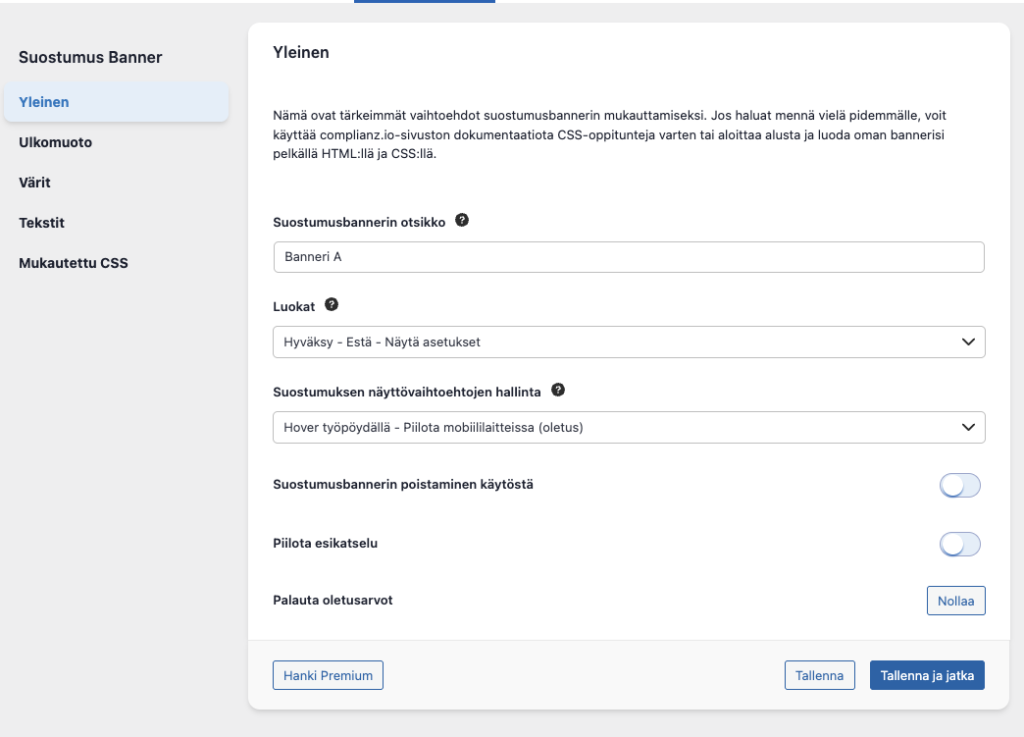Viewport: 1024px width, 737px height.
Task: Toggle Suostumusbannerin poistaminen käytöstä switch
Action: (x=960, y=485)
